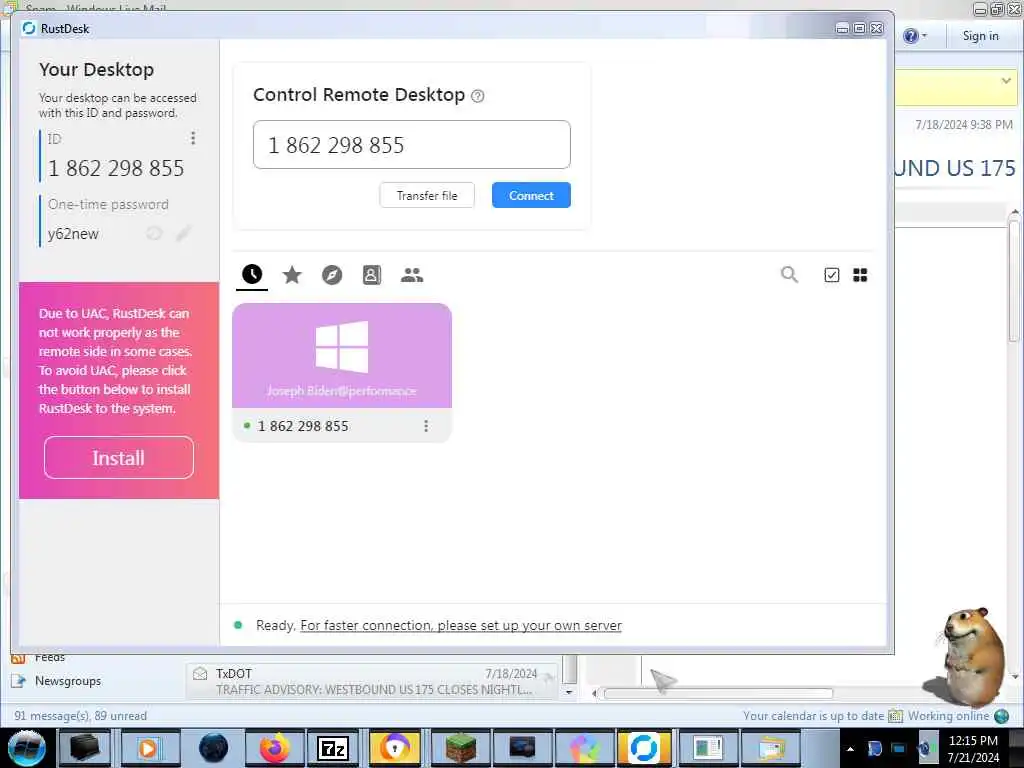Open the Address Book tab
Screen dimensions: 1024x768
click(372, 275)
